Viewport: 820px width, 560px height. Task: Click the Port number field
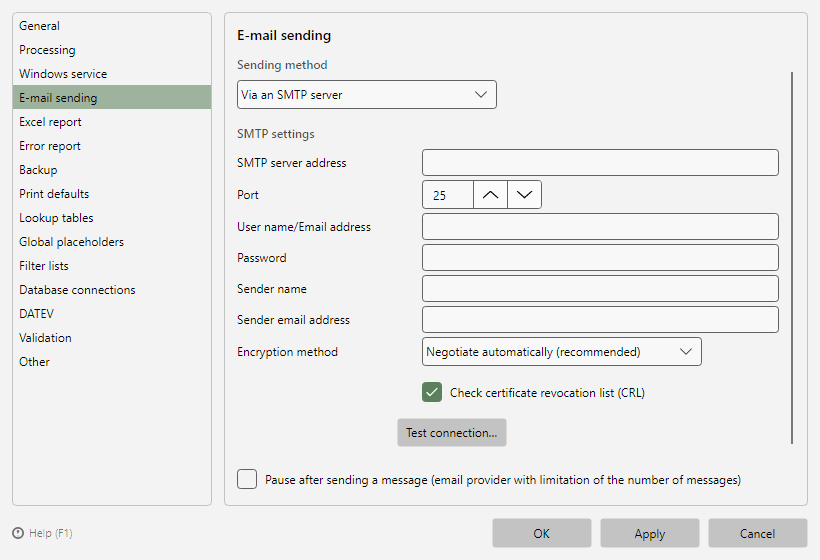pyautogui.click(x=448, y=195)
